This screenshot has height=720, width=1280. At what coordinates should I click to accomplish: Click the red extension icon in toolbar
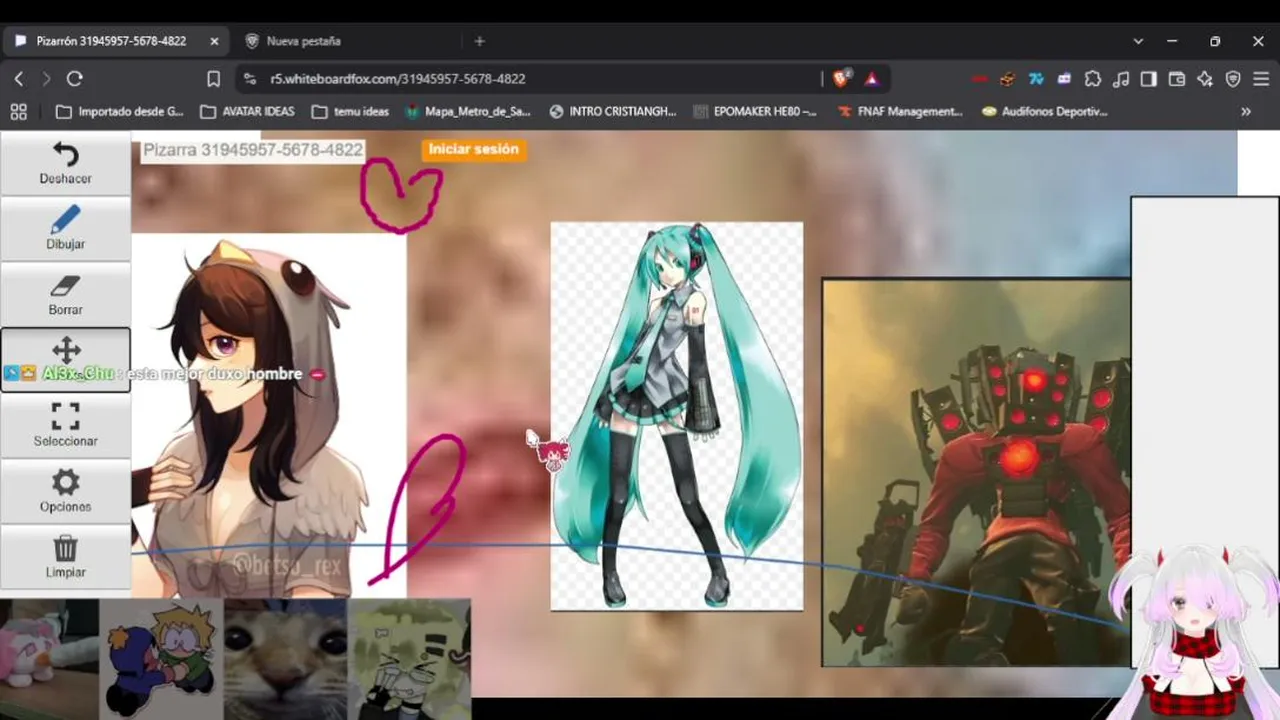tap(979, 78)
